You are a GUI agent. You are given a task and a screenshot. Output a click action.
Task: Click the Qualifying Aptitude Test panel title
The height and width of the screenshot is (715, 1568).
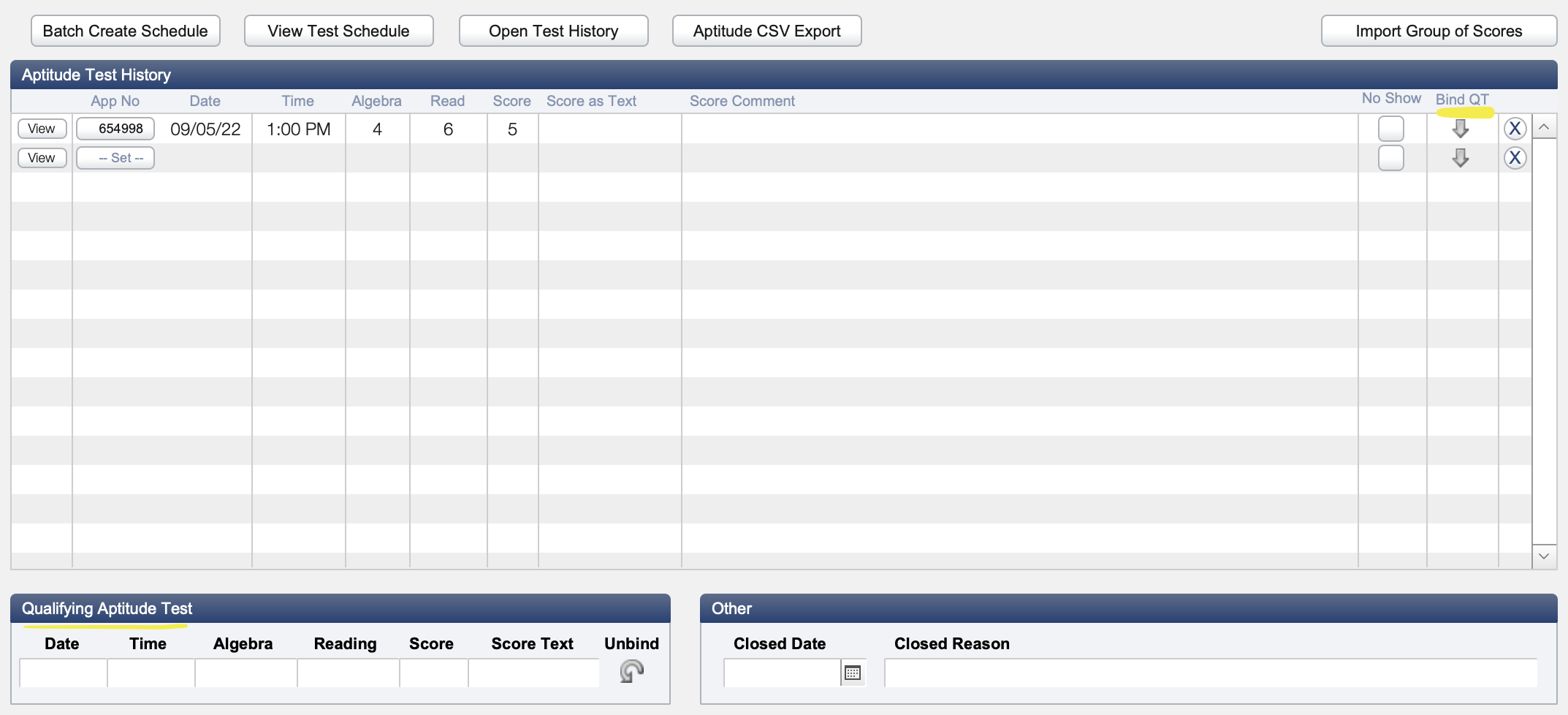(x=107, y=608)
